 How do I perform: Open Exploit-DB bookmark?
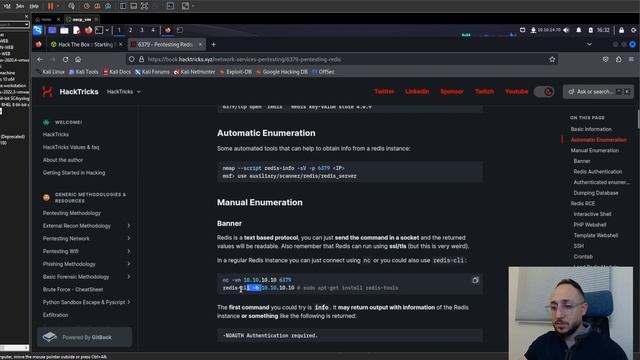[x=236, y=72]
